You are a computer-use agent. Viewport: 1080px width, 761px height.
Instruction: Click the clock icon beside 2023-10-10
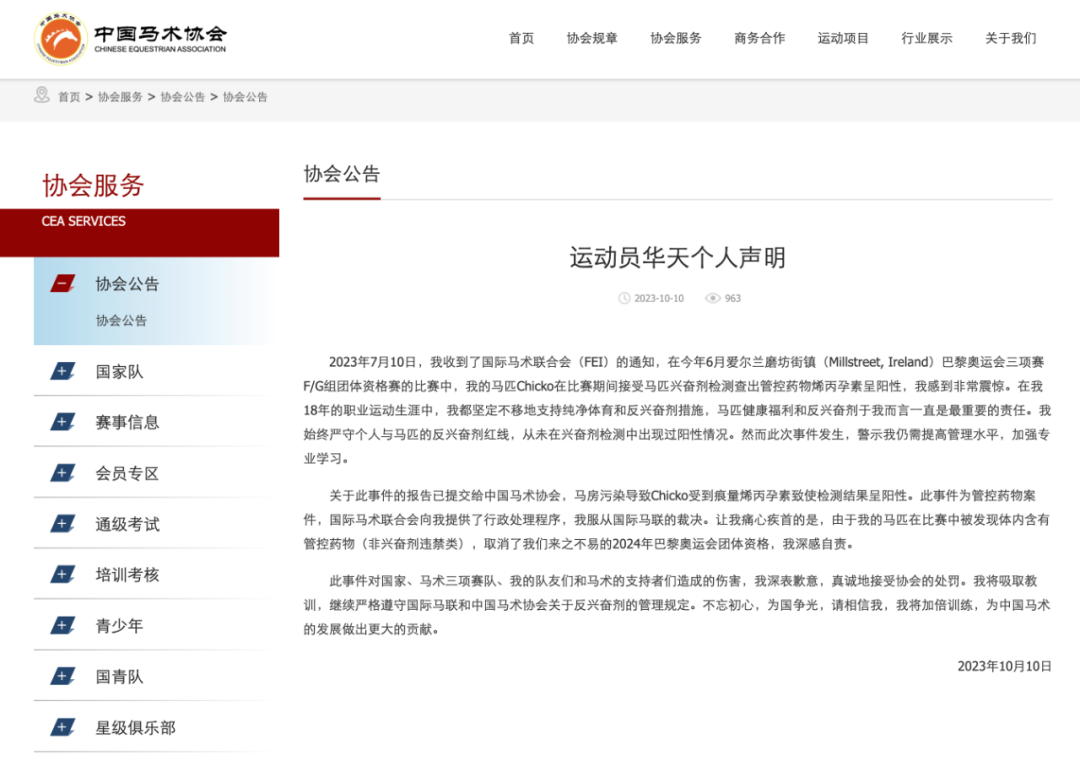[x=624, y=298]
